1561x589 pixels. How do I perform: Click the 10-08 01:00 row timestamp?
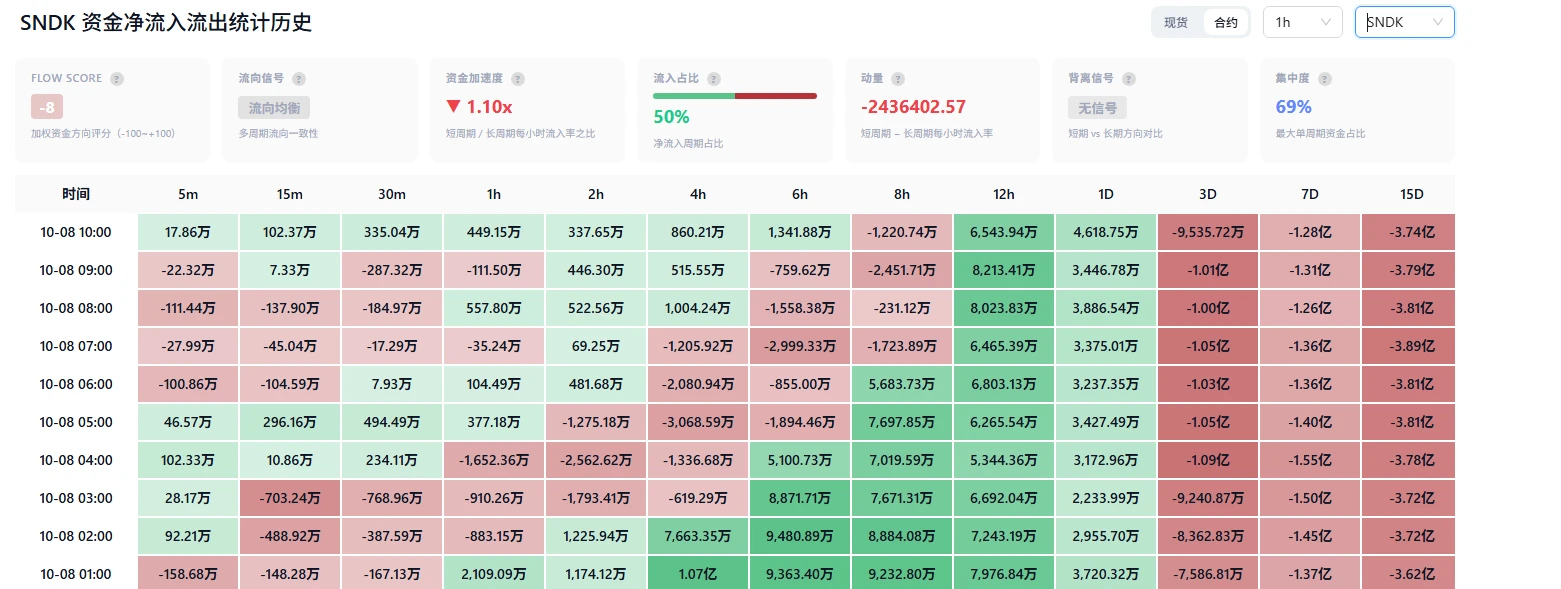pos(76,575)
